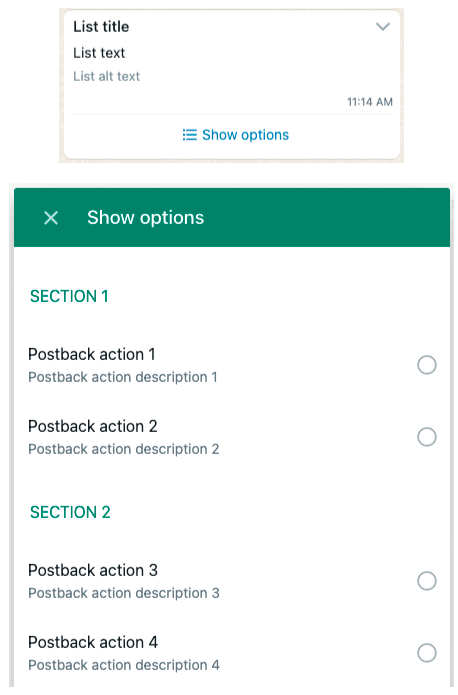458x695 pixels.
Task: Click the Postback action 2 label
Action: [93, 426]
